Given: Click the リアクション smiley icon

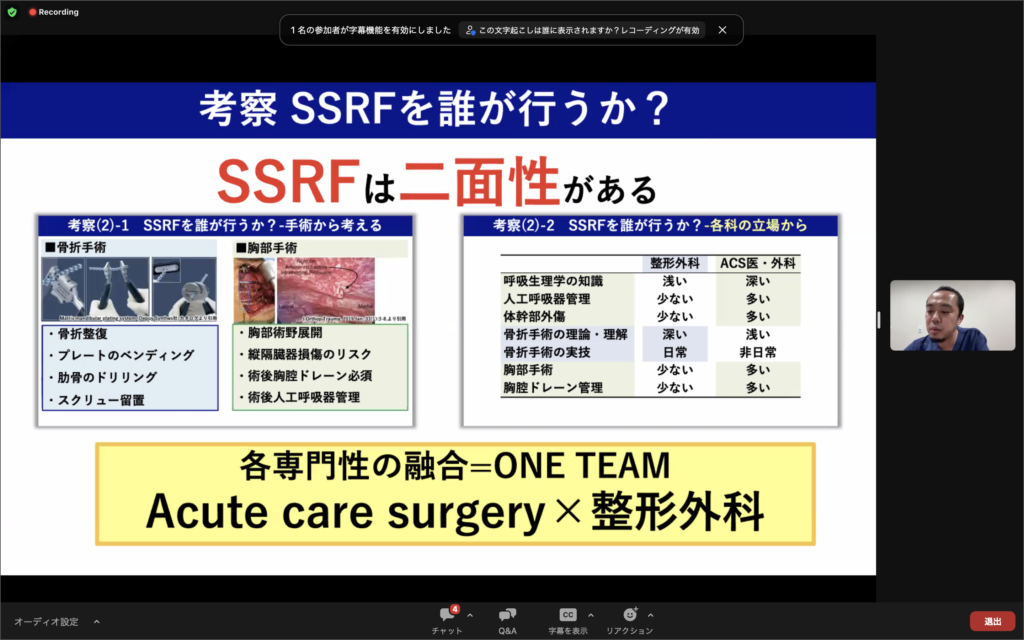Looking at the screenshot, I should 629,614.
